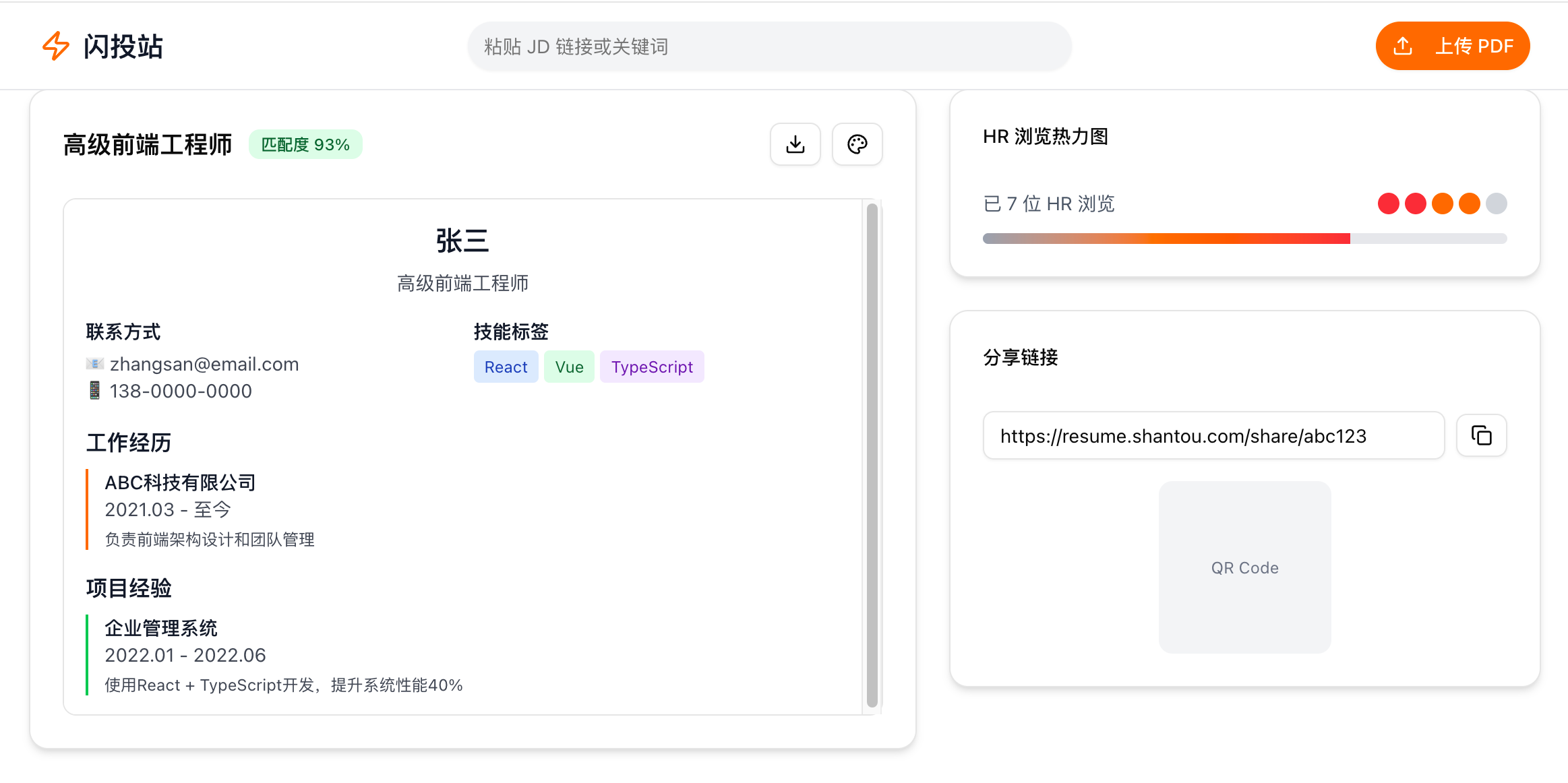Click the 匹配度 93% badge
This screenshot has height=783, width=1568.
tap(305, 145)
